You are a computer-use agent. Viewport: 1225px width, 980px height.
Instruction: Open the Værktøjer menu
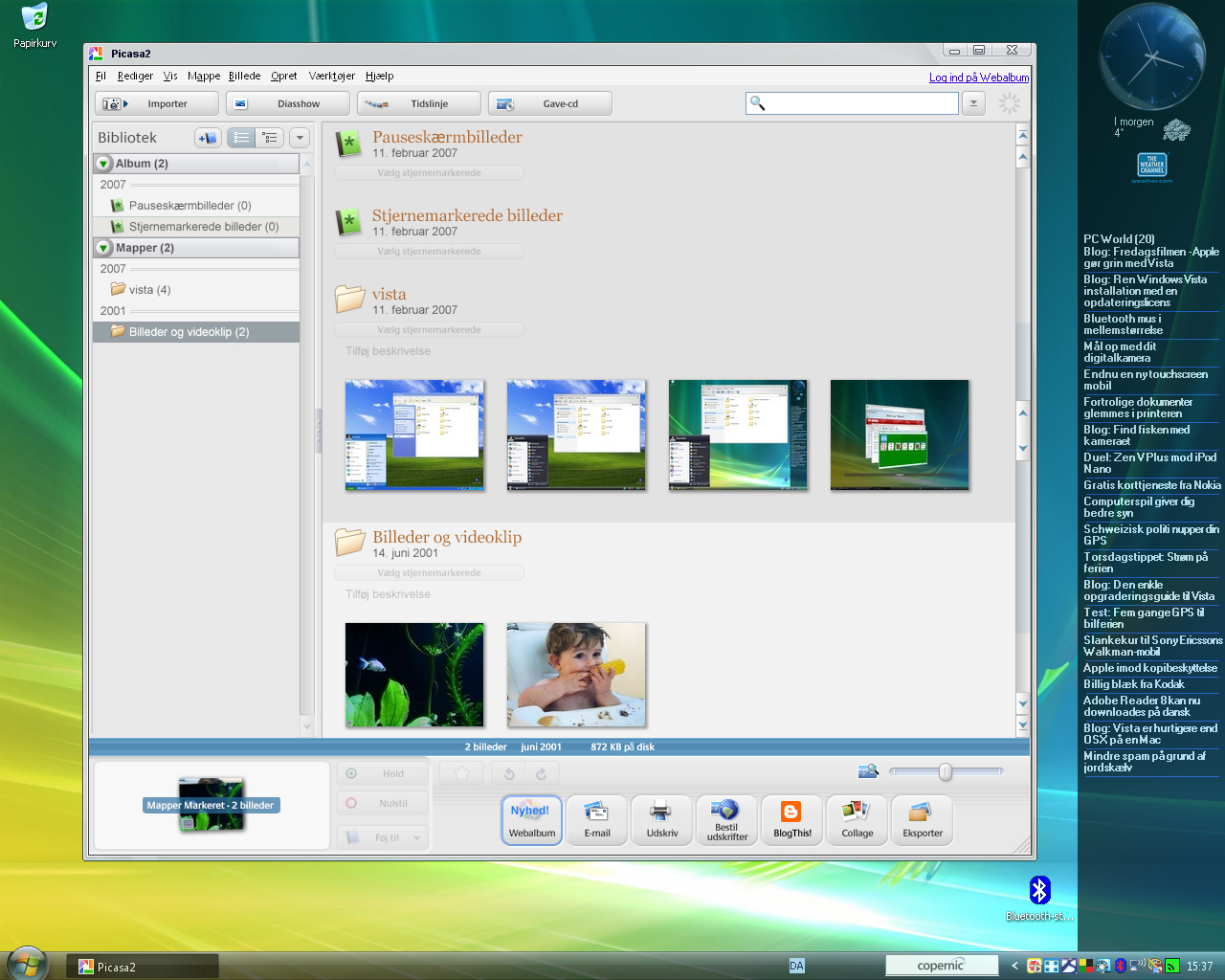click(x=331, y=77)
